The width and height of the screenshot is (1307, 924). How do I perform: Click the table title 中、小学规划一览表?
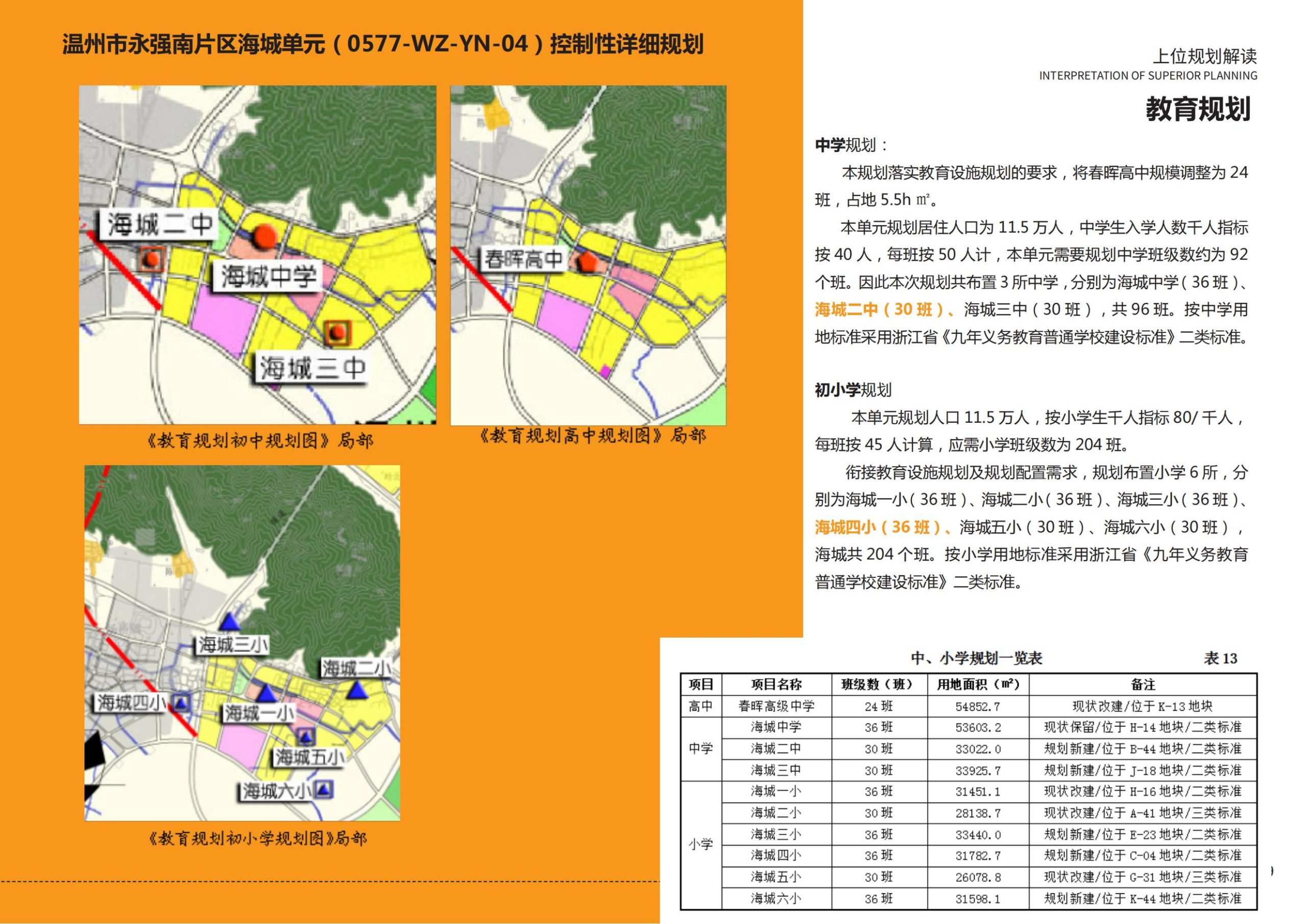pos(976,658)
